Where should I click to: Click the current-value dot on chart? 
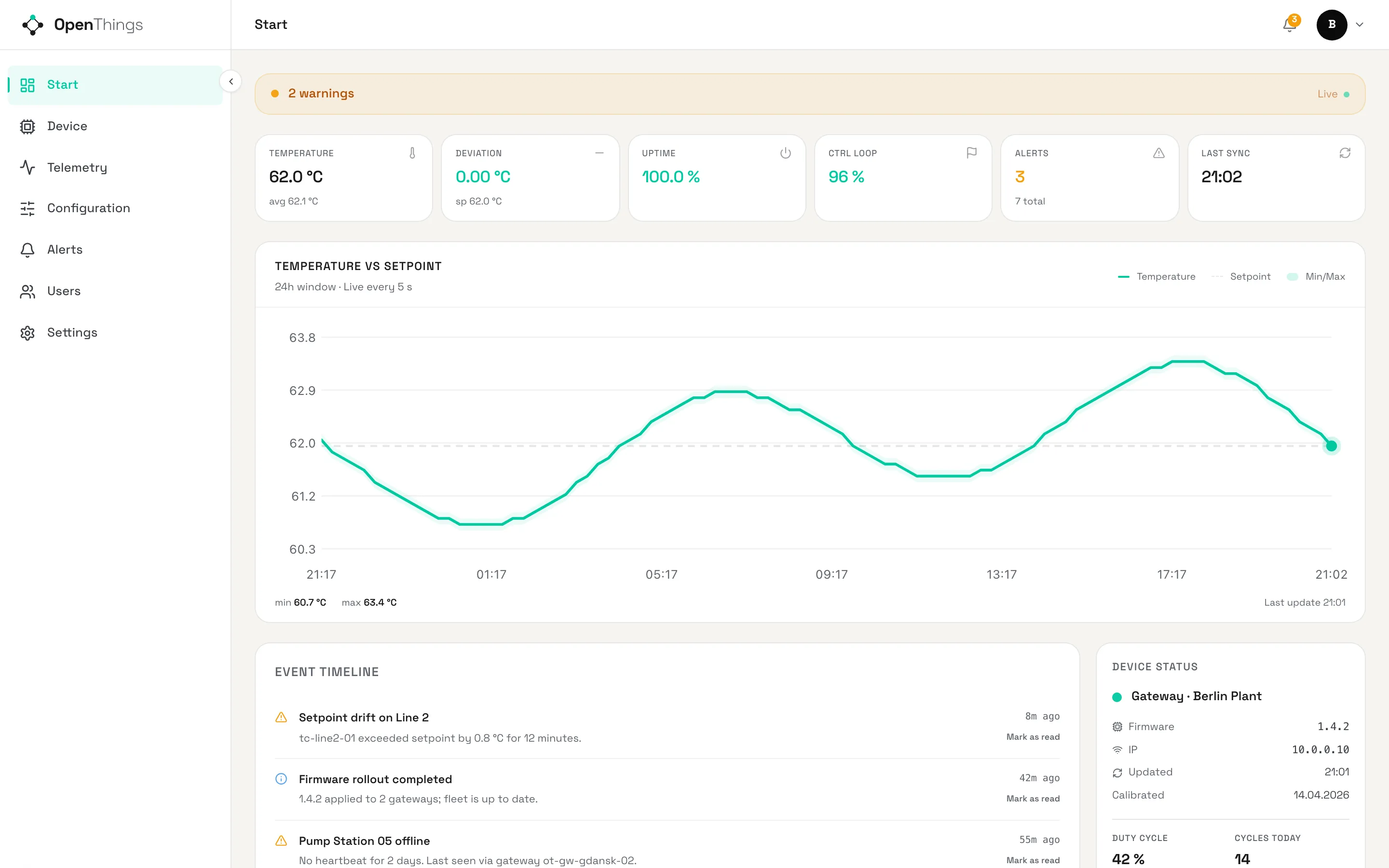coord(1331,446)
